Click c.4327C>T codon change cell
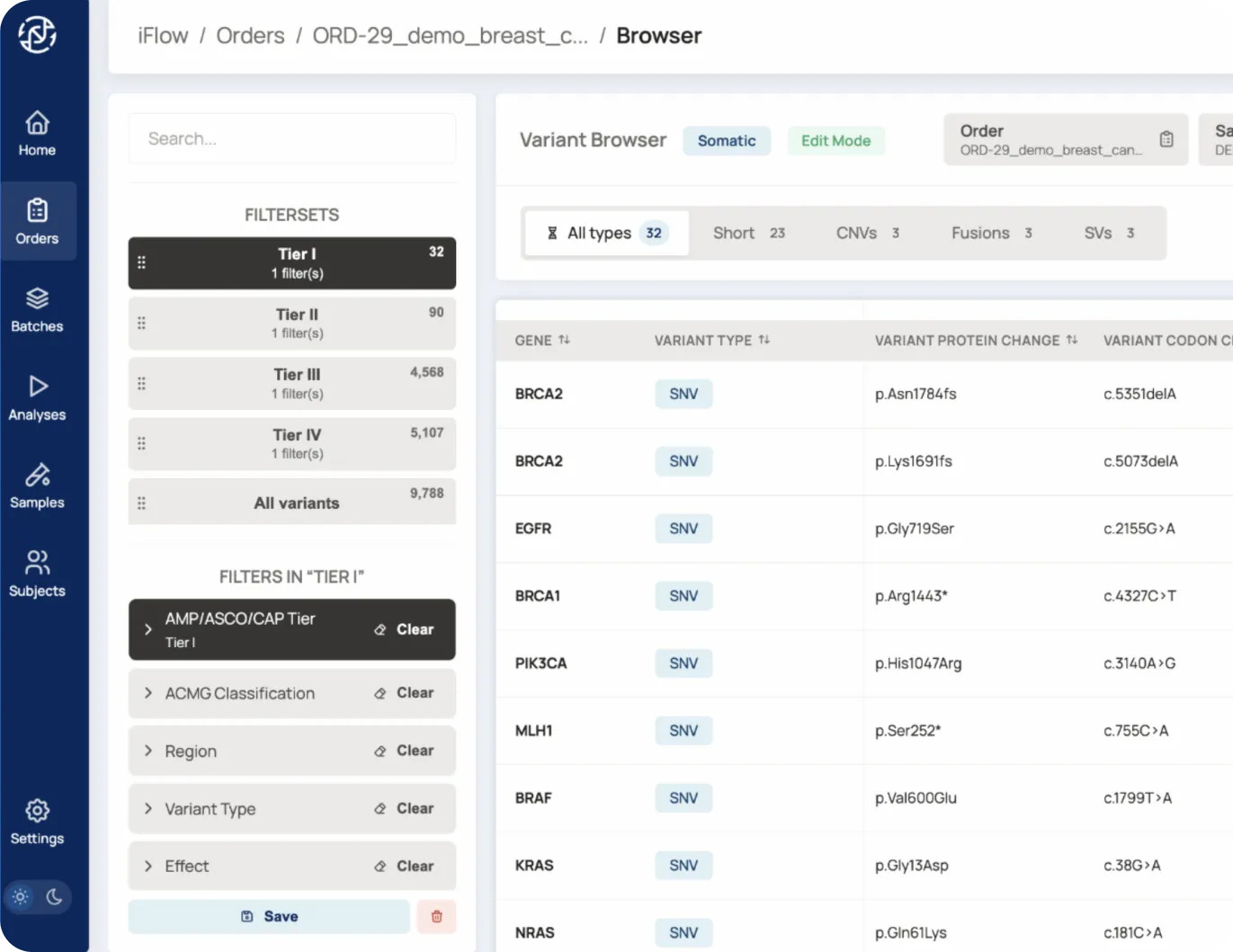This screenshot has width=1233, height=952. tap(1139, 596)
